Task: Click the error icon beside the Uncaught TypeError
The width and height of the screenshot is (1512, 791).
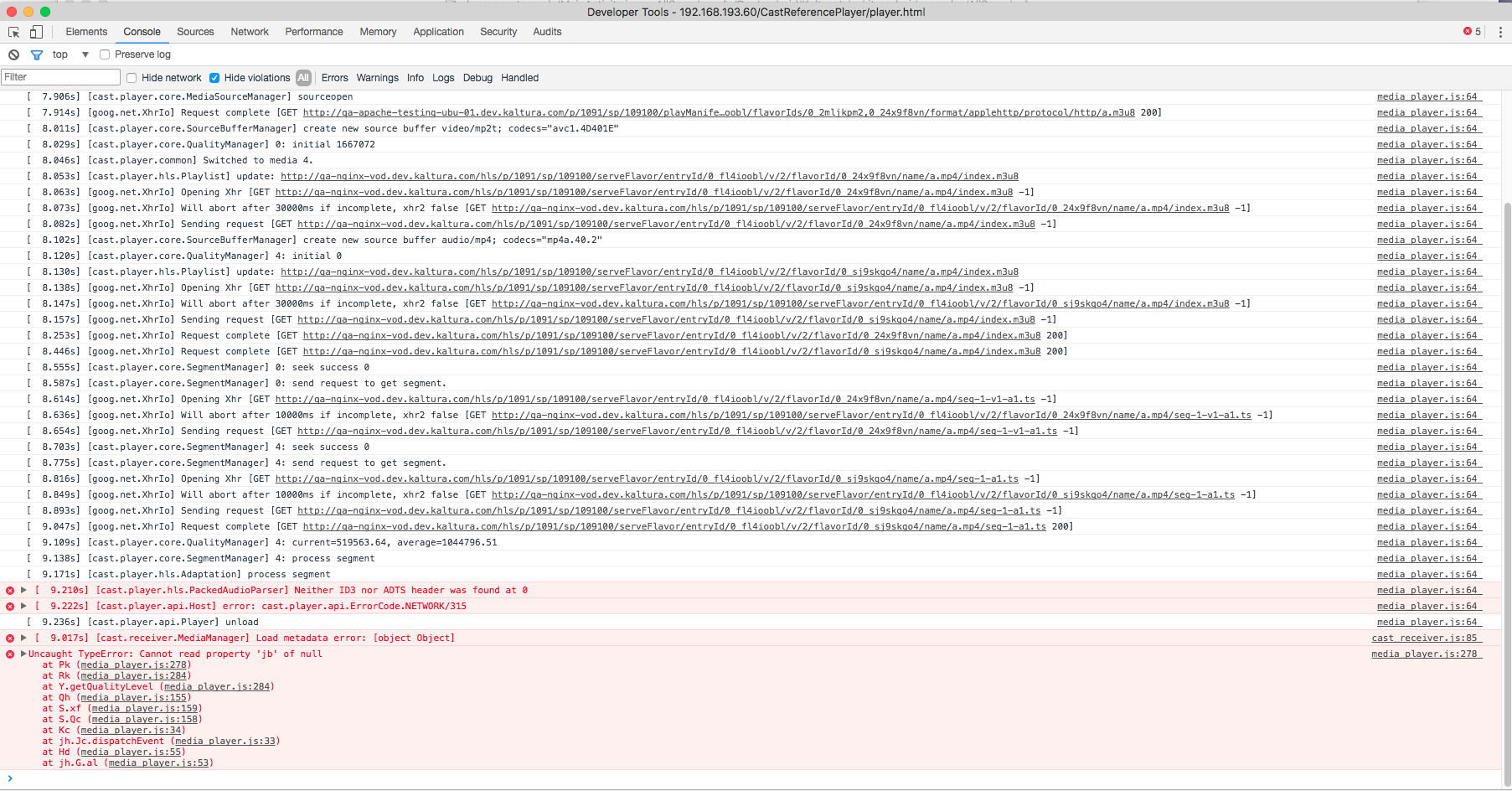Action: click(x=10, y=654)
